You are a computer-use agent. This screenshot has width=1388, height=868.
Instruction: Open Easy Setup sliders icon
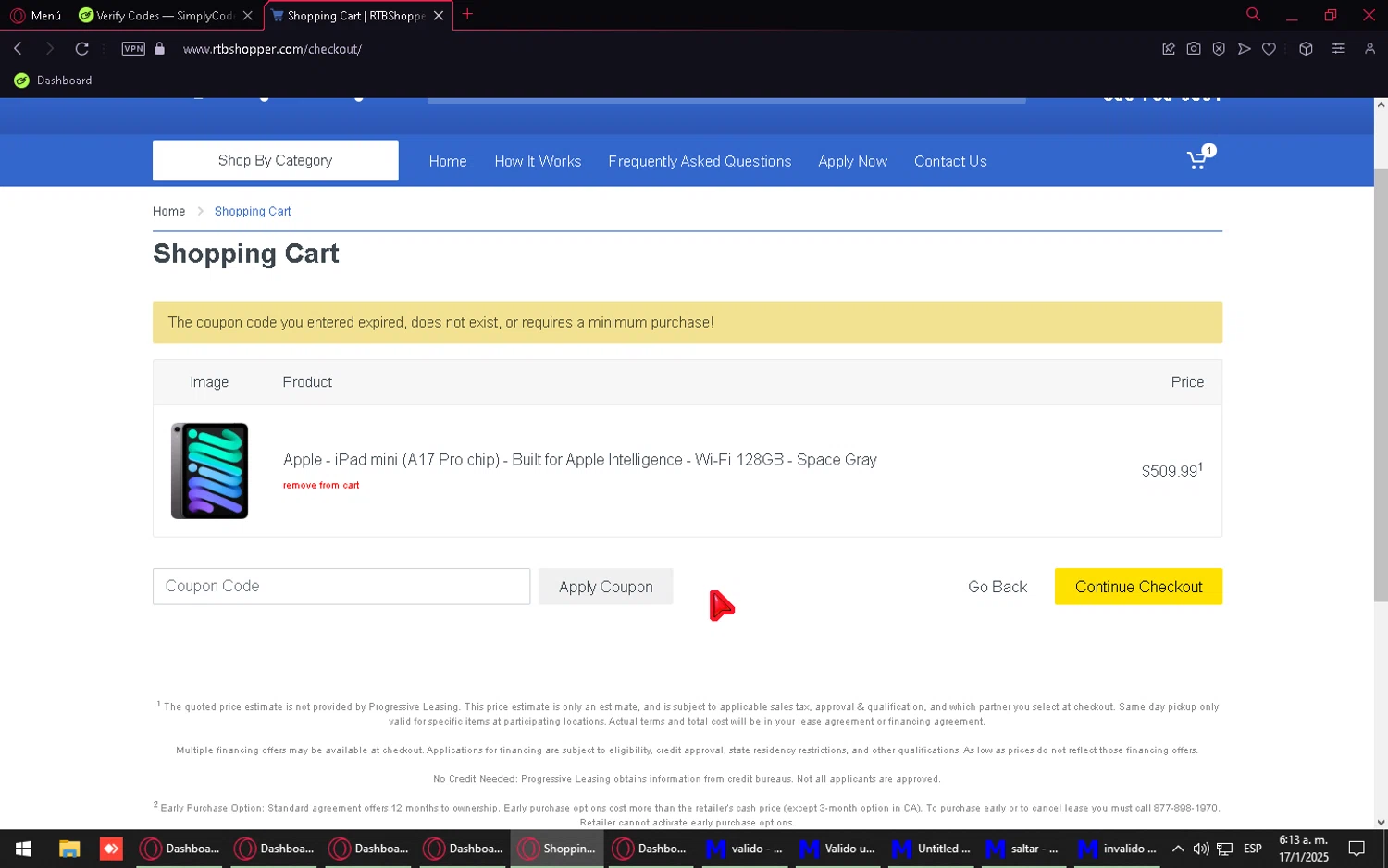click(1338, 48)
